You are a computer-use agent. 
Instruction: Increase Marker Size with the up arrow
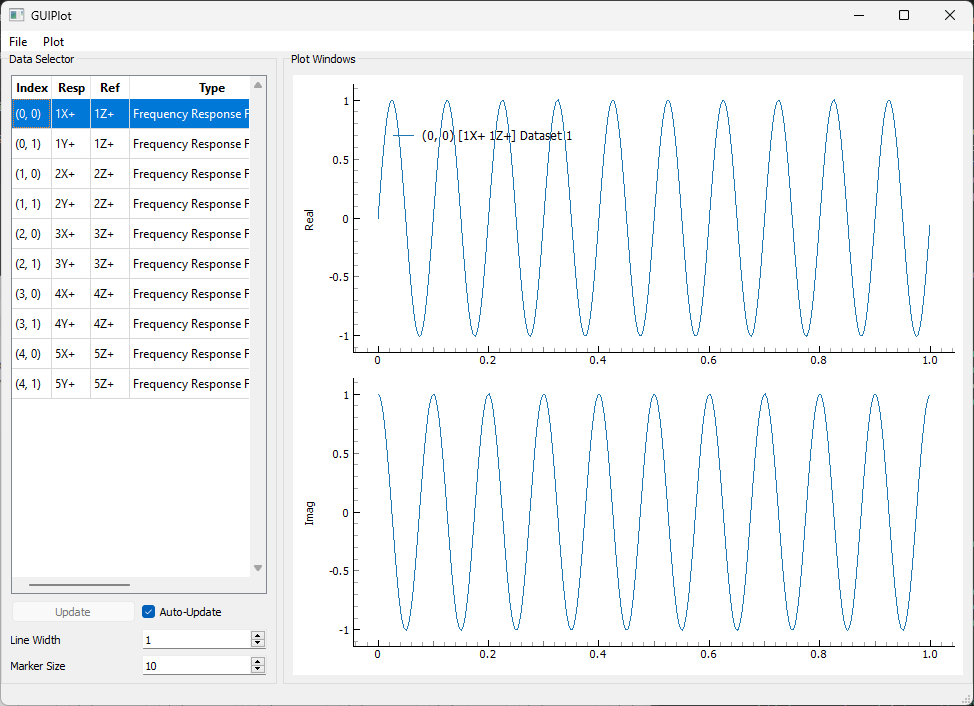[x=258, y=661]
